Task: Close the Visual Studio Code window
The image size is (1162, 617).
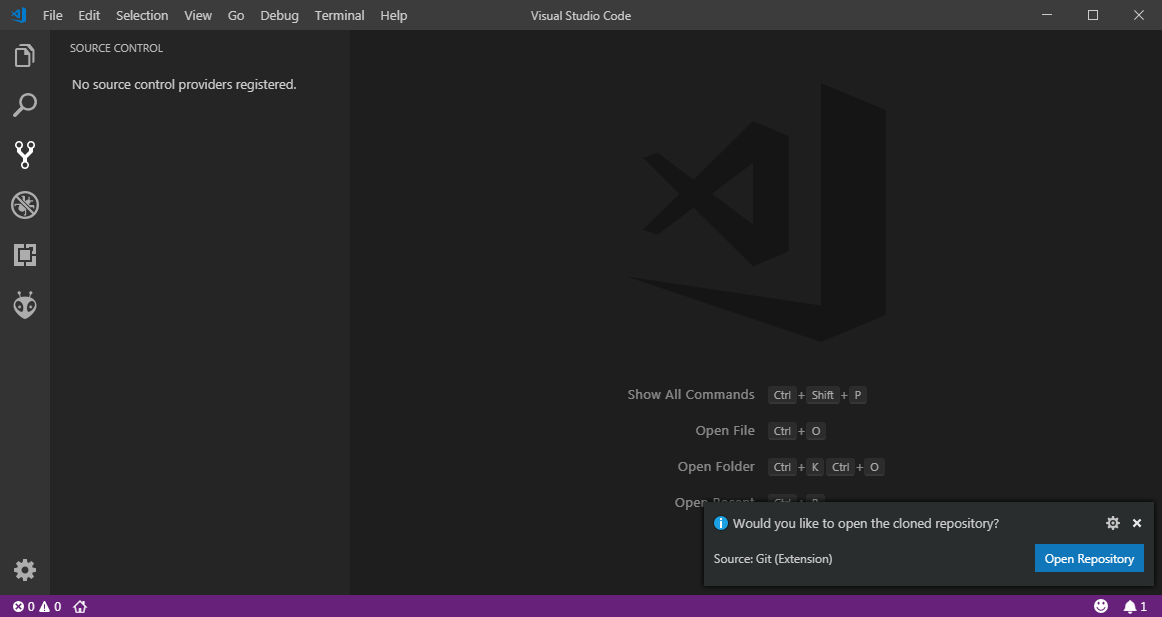Action: (1139, 15)
